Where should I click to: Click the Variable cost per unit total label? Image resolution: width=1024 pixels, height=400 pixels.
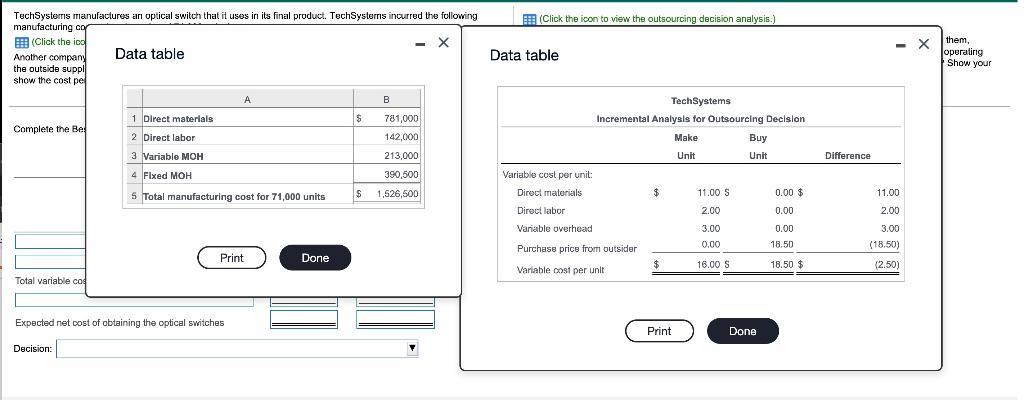pos(560,270)
